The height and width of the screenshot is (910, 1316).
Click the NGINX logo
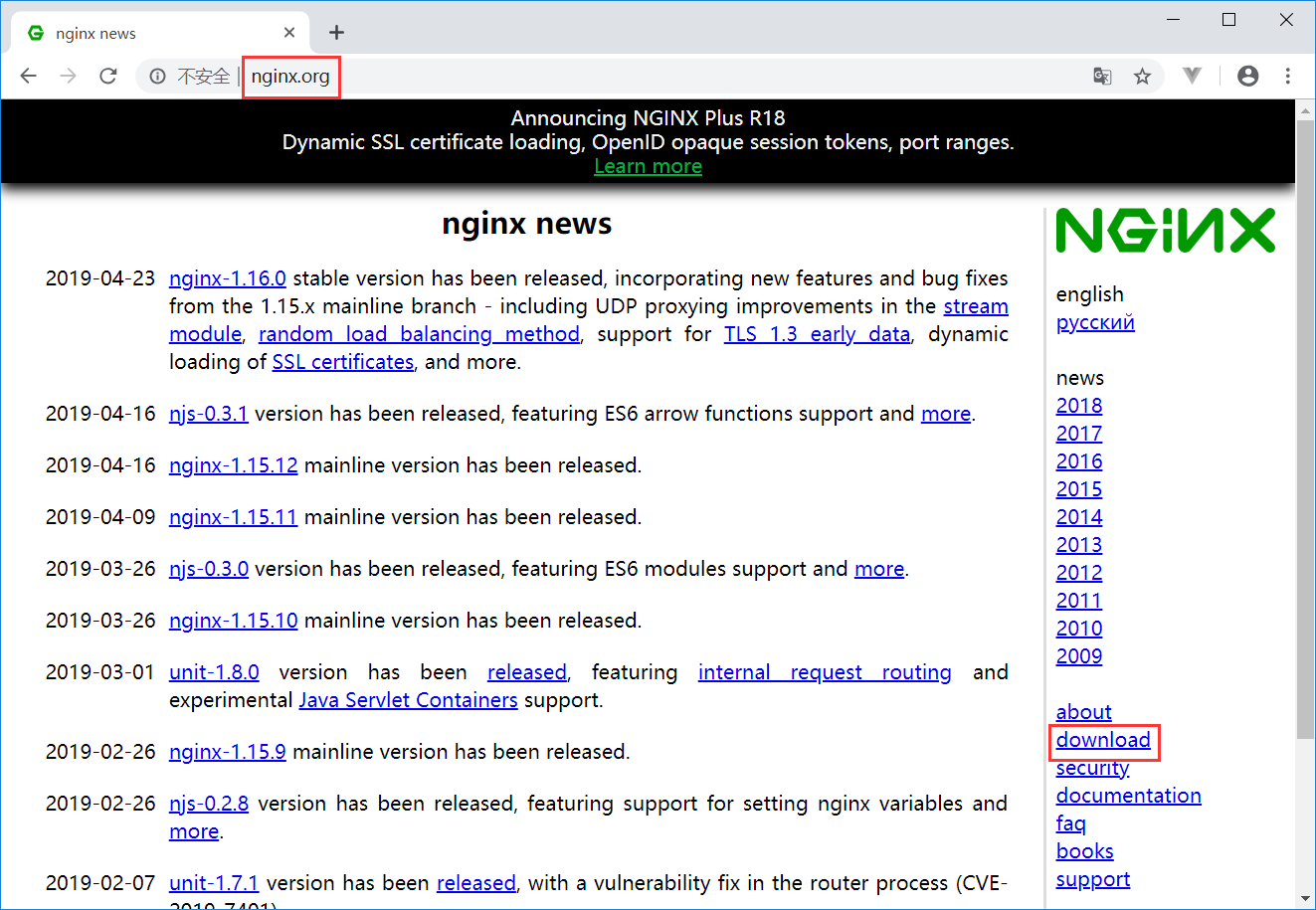pos(1166,231)
